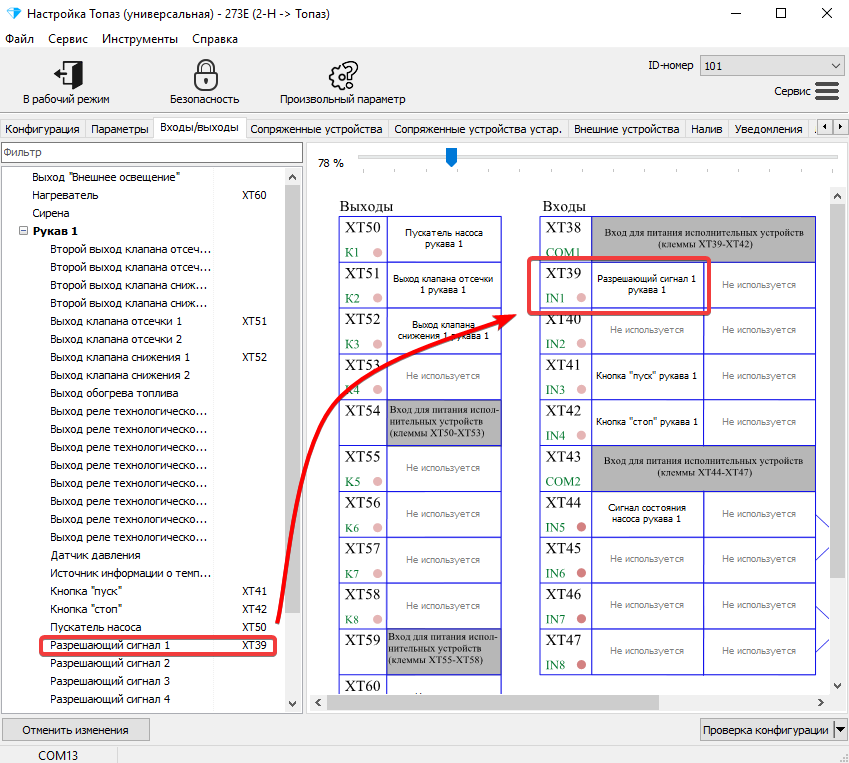Open the Сервис menu in menu bar
This screenshot has width=849, height=763.
pyautogui.click(x=68, y=39)
